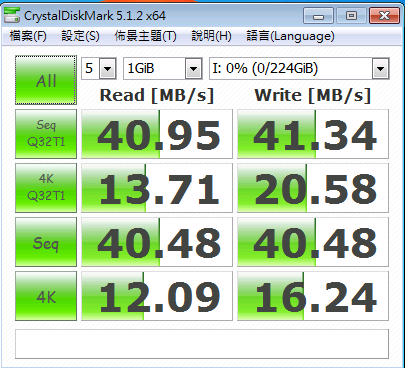This screenshot has width=405, height=368.
Task: Click the 4K read result 12.09
Action: pyautogui.click(x=157, y=296)
